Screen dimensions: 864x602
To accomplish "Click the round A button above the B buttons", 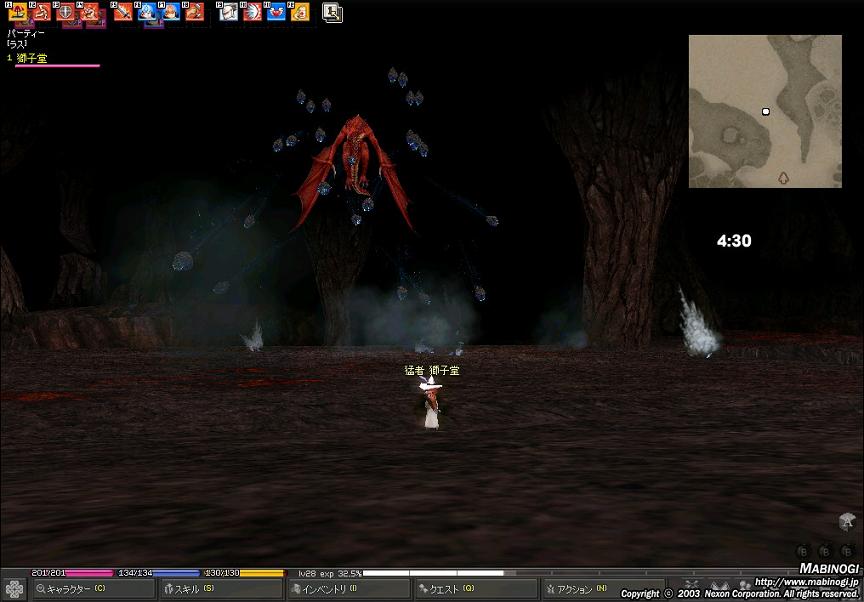I will click(847, 521).
